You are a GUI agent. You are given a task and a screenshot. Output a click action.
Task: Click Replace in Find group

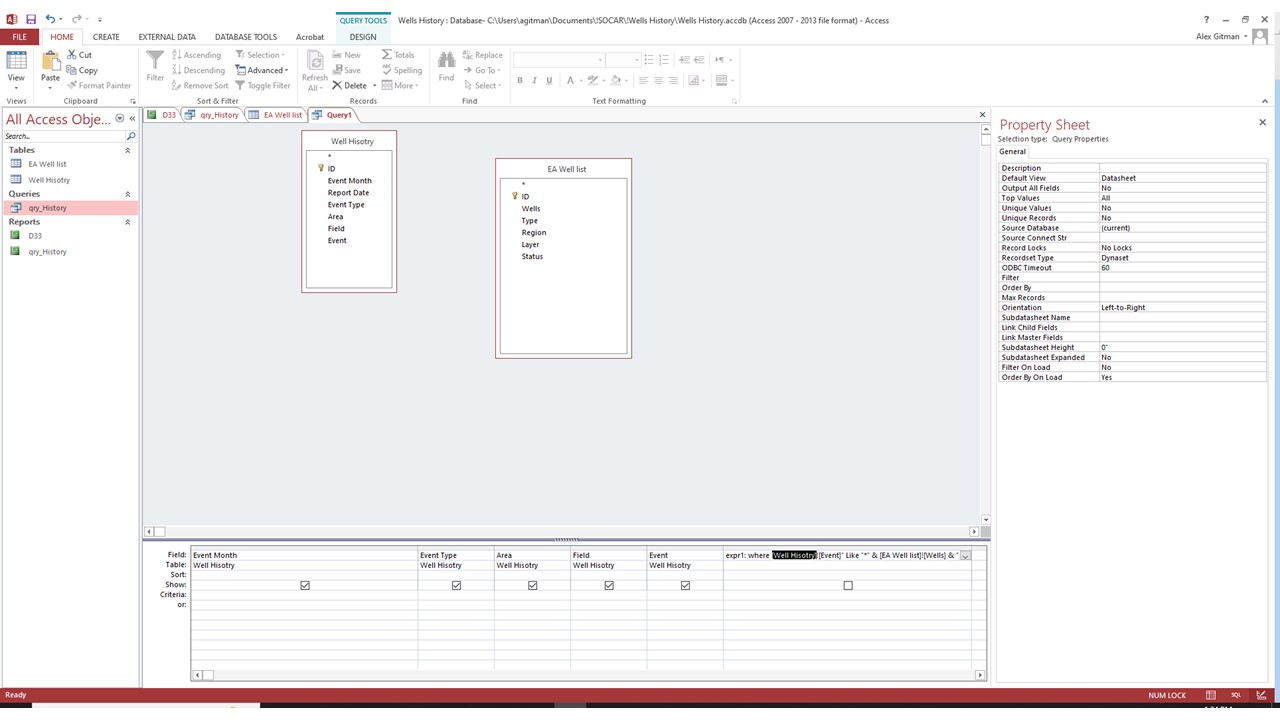pyautogui.click(x=482, y=55)
